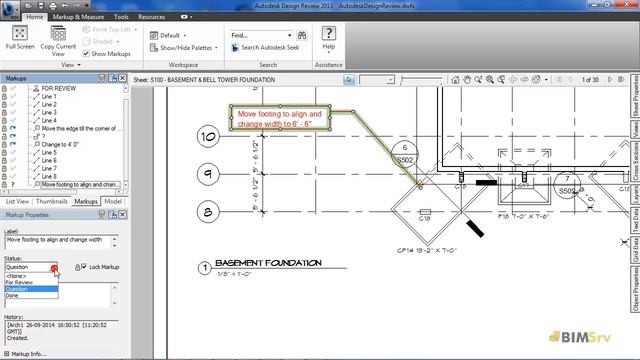Select the arrow Select tool in canvas toolbar
640x360 pixels.
(x=349, y=80)
